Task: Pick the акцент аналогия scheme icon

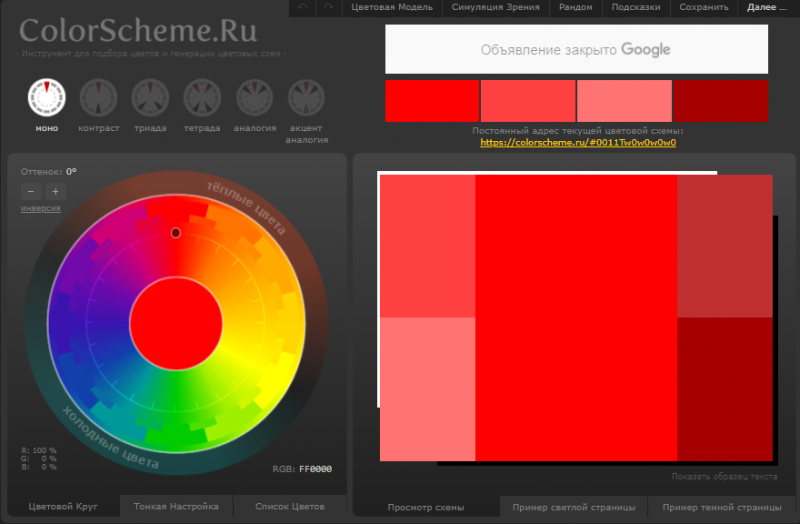Action: (x=306, y=97)
